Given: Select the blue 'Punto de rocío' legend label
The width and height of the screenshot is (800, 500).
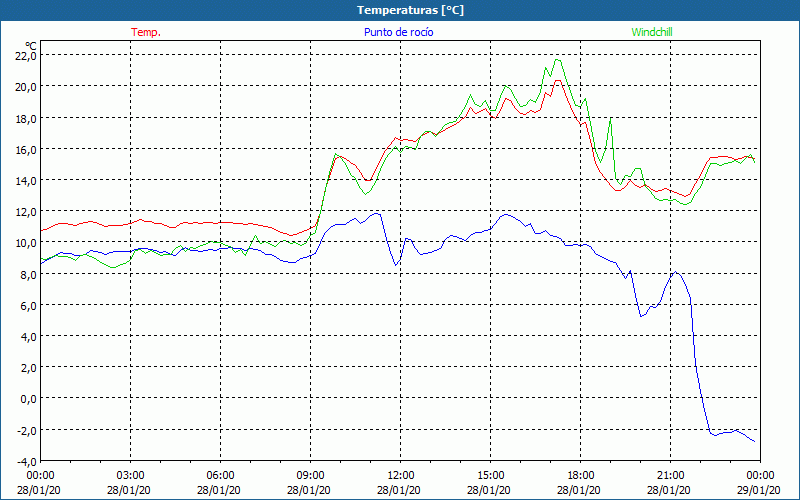Looking at the screenshot, I should 398,32.
